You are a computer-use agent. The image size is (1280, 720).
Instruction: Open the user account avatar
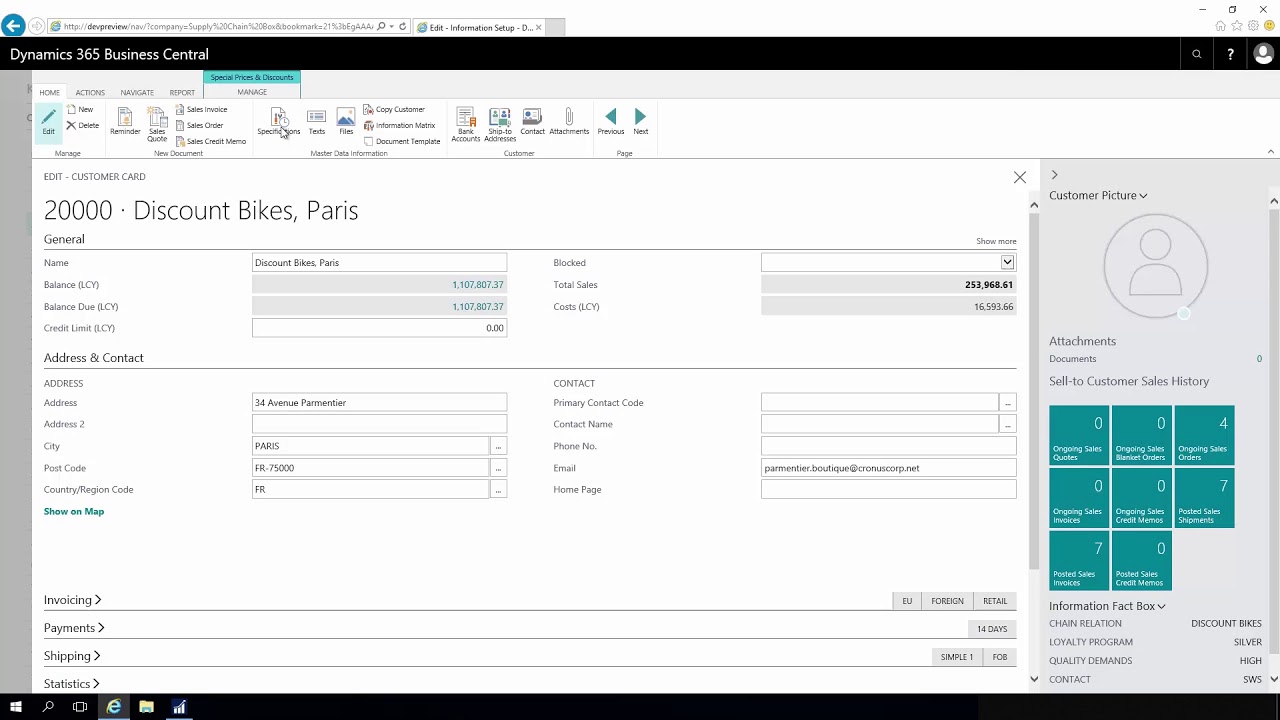1263,54
